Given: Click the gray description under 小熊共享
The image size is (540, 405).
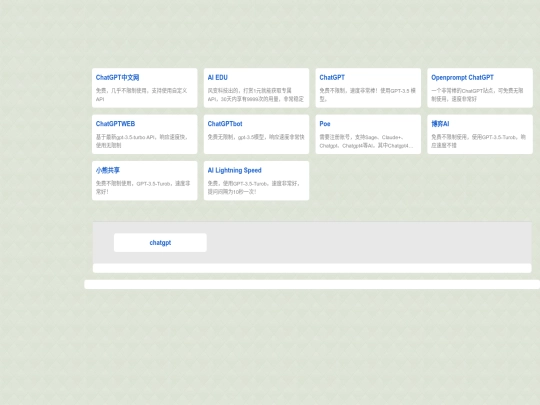Looking at the screenshot, I should click(x=143, y=188).
